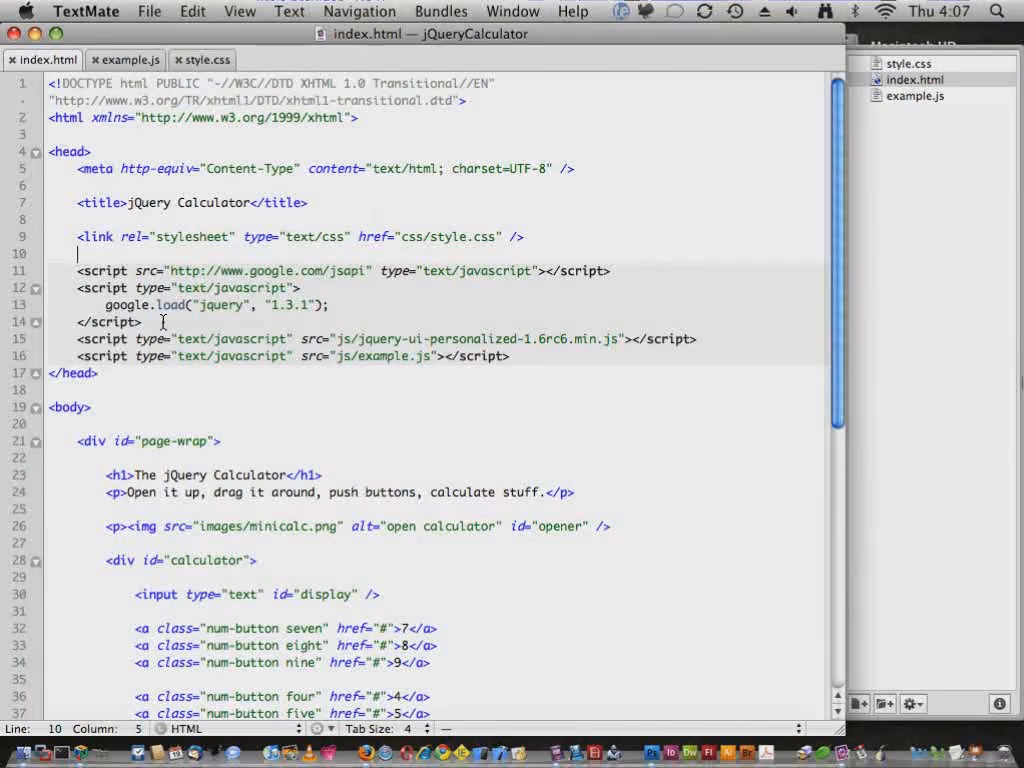Click the info button in project drawer

point(999,704)
